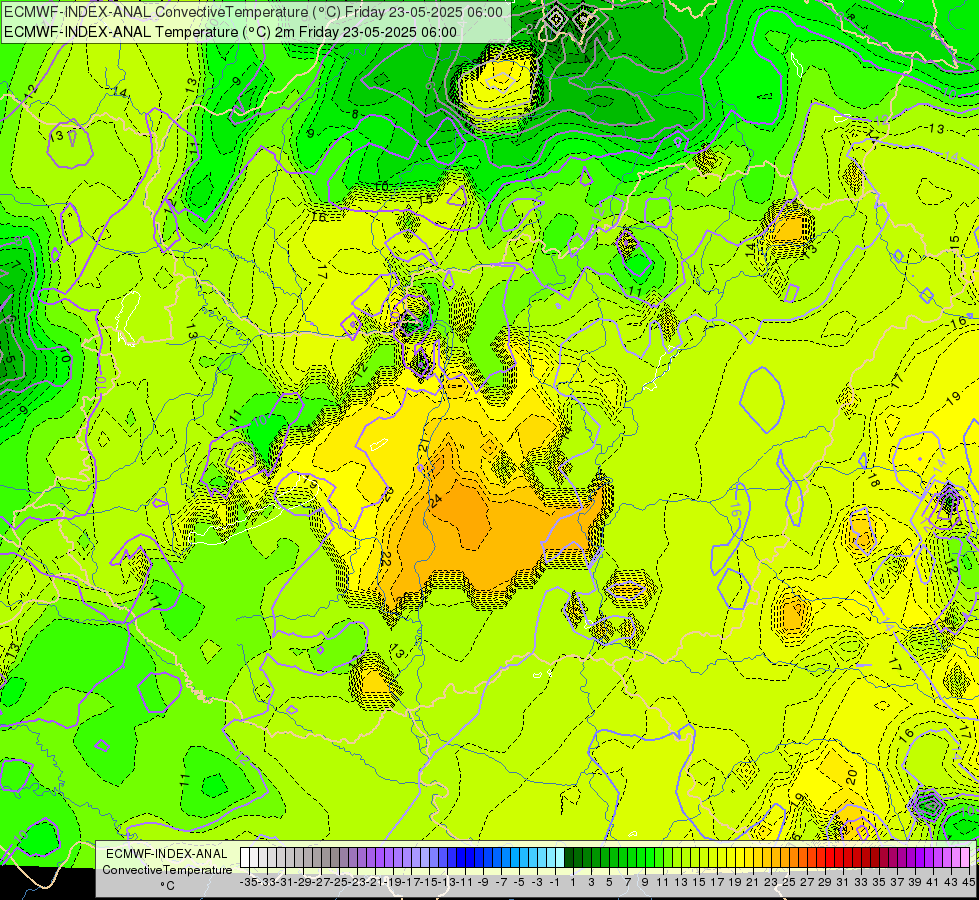This screenshot has height=900, width=979.
Task: Select the '7' tick label in legend
Action: pyautogui.click(x=627, y=883)
